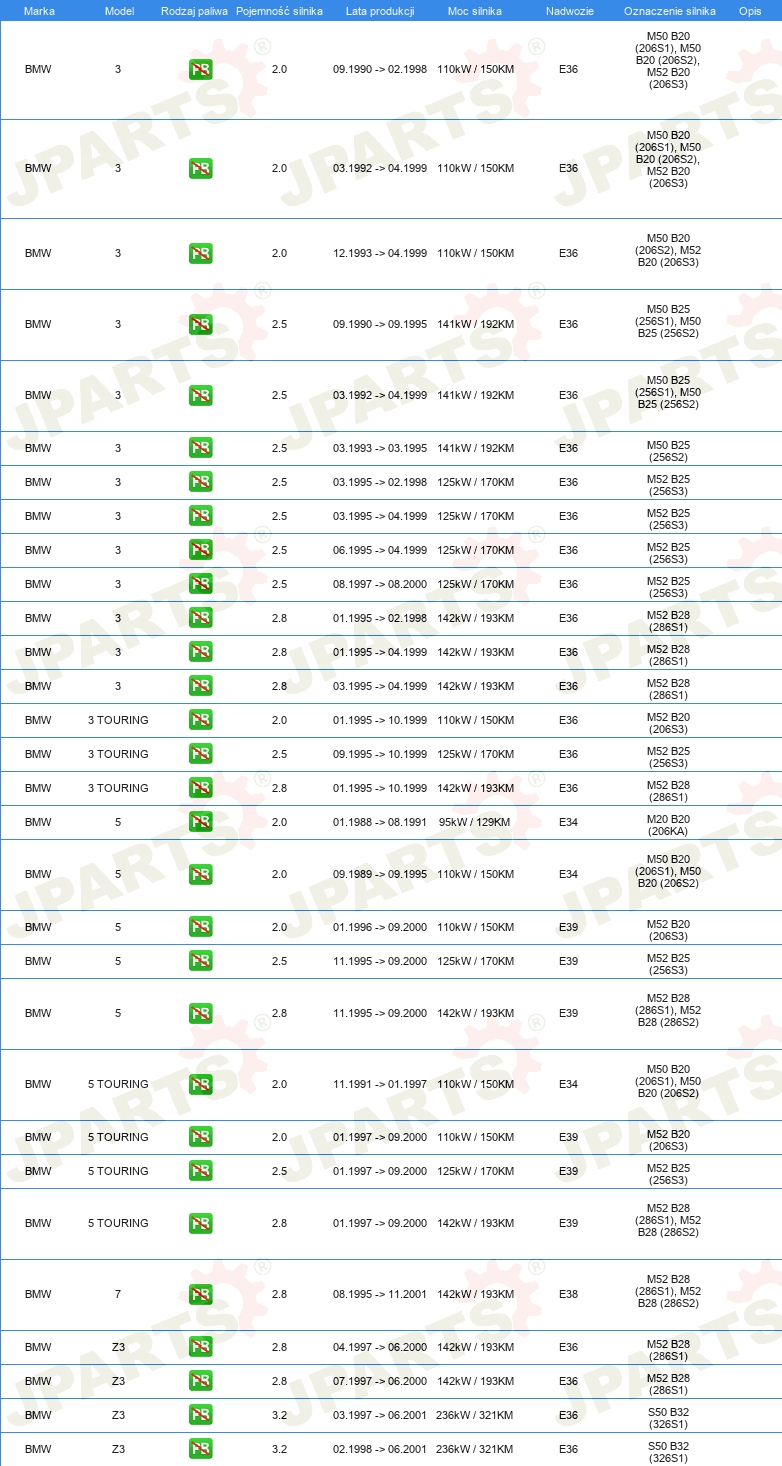The height and width of the screenshot is (1466, 782).
Task: Click fuel icon in Z3 04.1997 -> 06.2000 row
Action: [x=200, y=1347]
